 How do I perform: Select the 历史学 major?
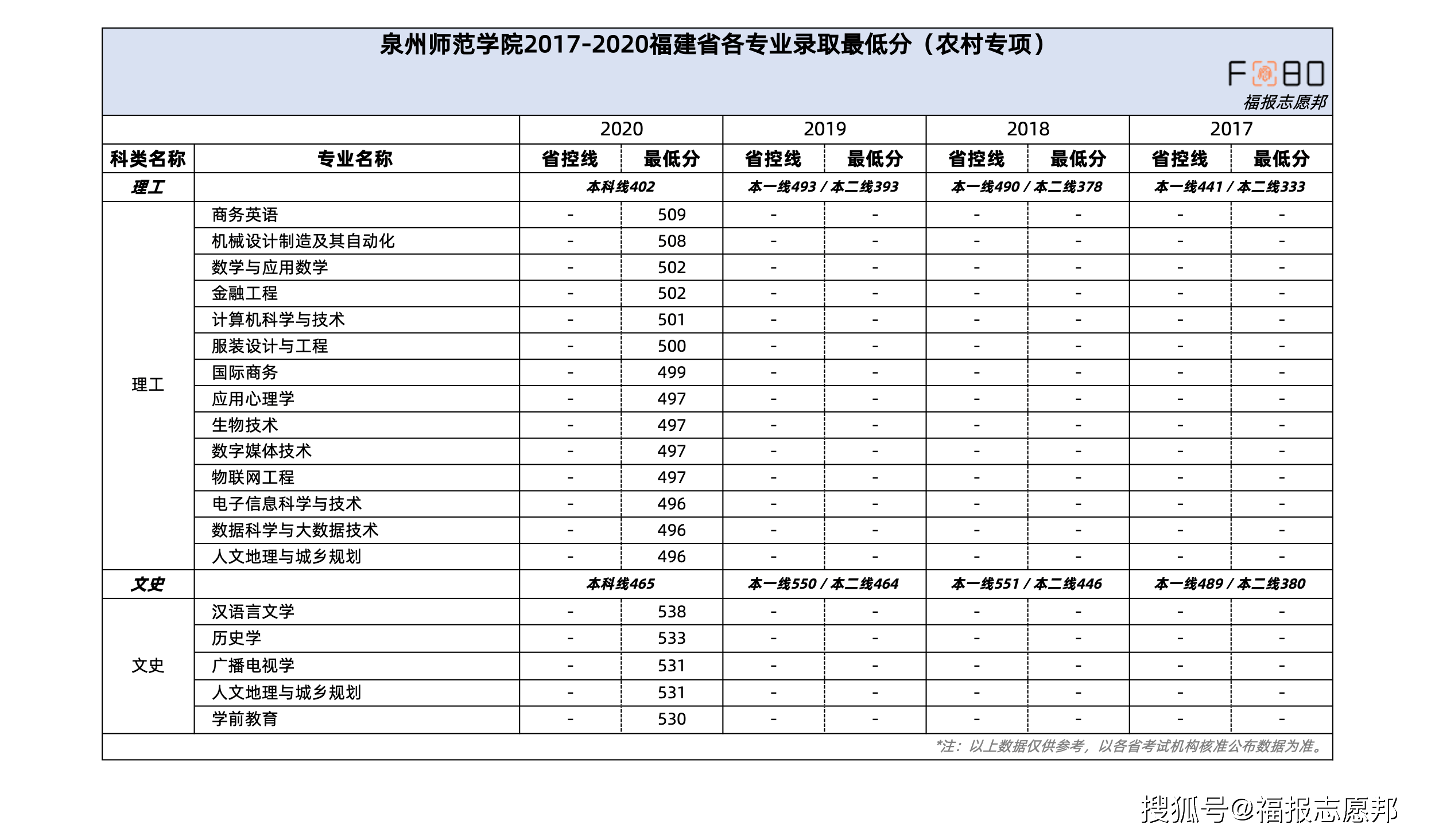coord(236,638)
